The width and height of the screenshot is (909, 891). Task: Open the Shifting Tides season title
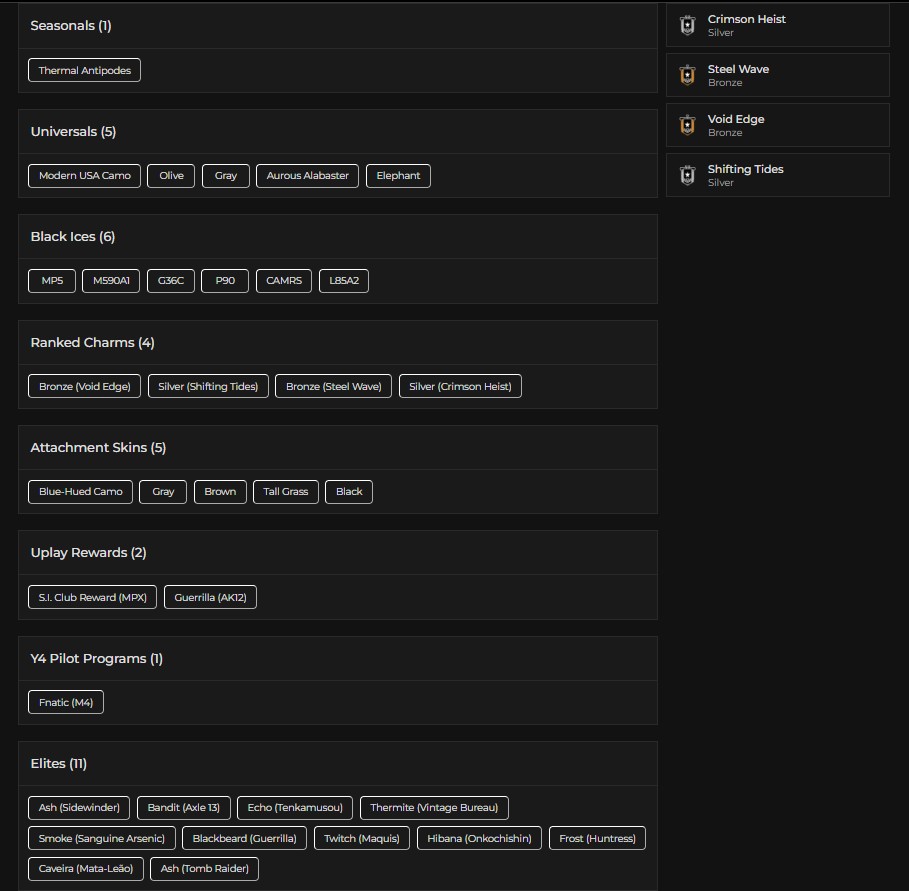pos(745,169)
